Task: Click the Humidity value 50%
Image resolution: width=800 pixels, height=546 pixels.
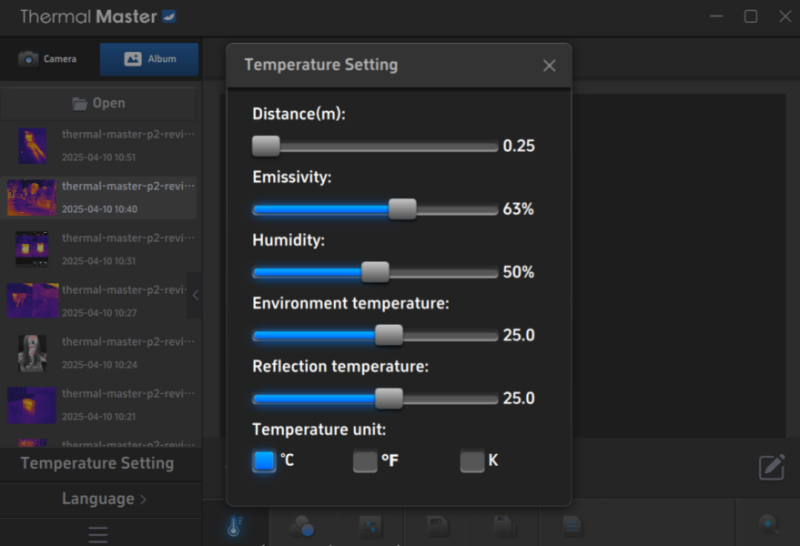Action: click(518, 272)
